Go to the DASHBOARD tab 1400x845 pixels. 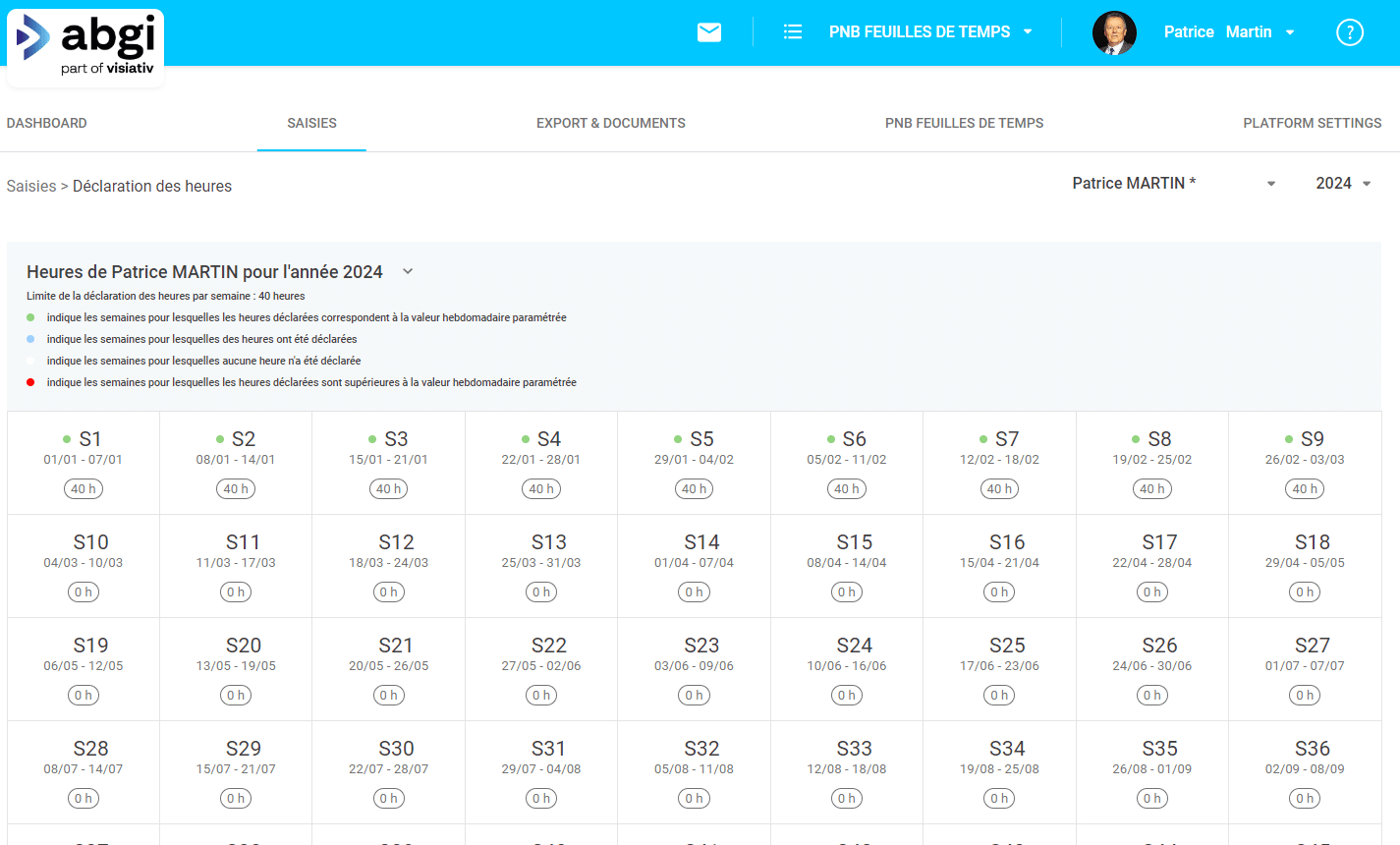pos(47,123)
